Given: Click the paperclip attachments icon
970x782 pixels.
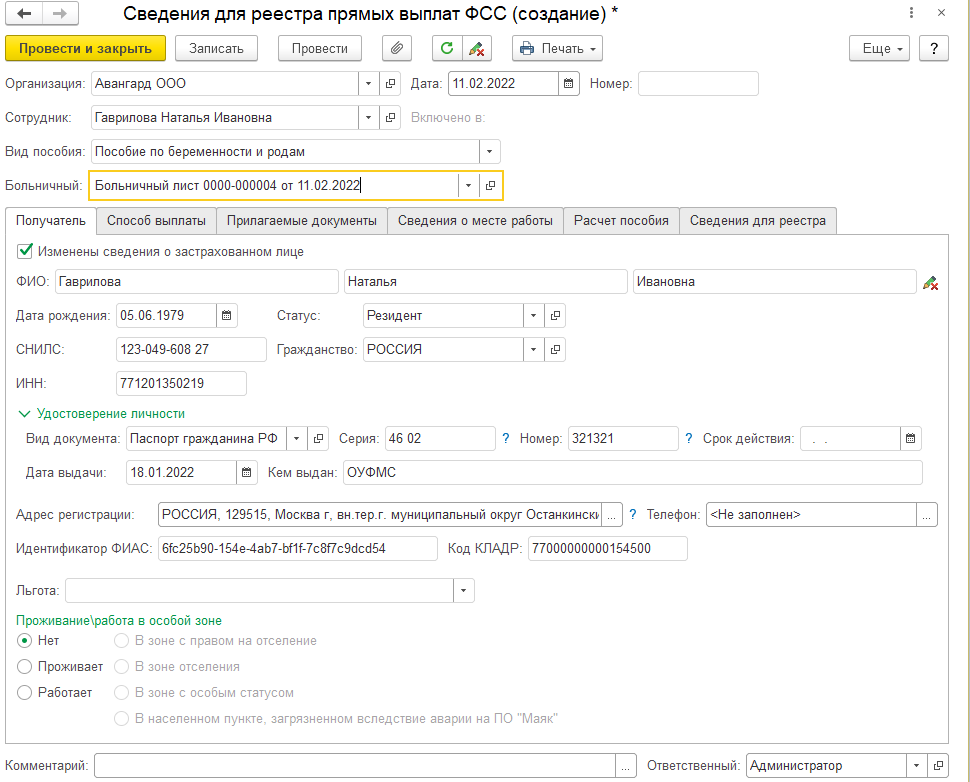Looking at the screenshot, I should [x=397, y=48].
